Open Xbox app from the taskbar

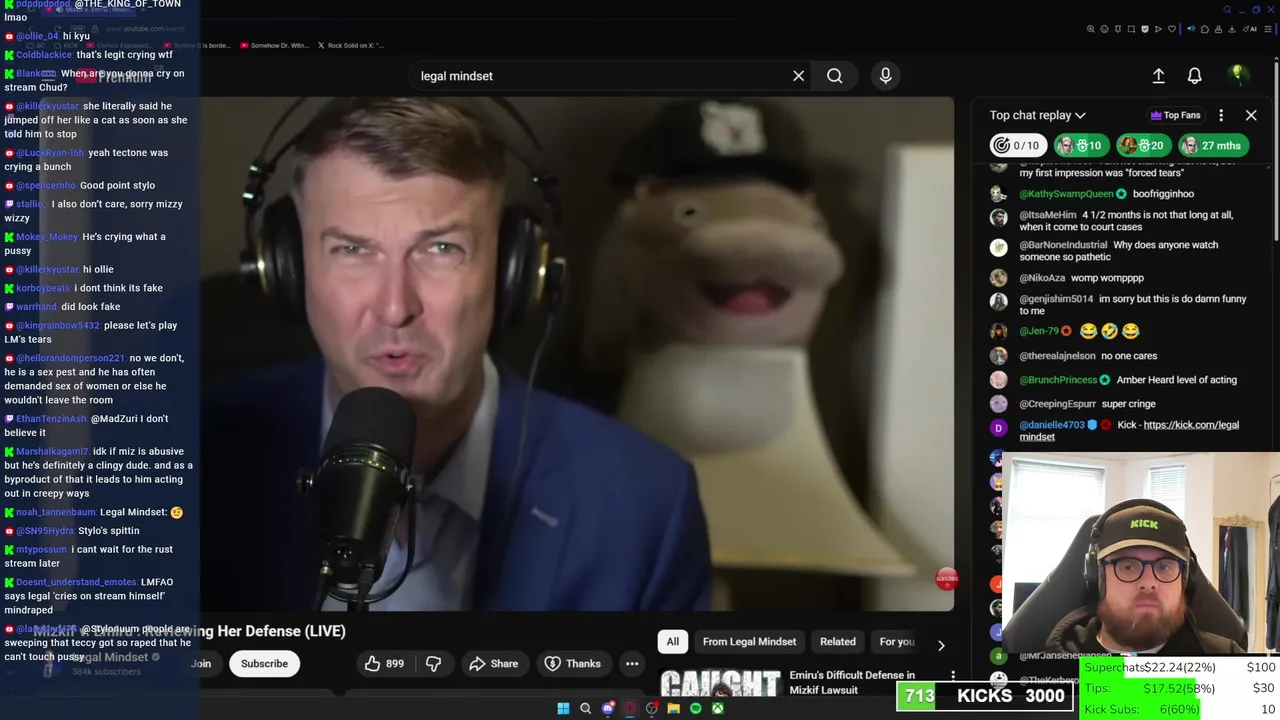(x=718, y=709)
